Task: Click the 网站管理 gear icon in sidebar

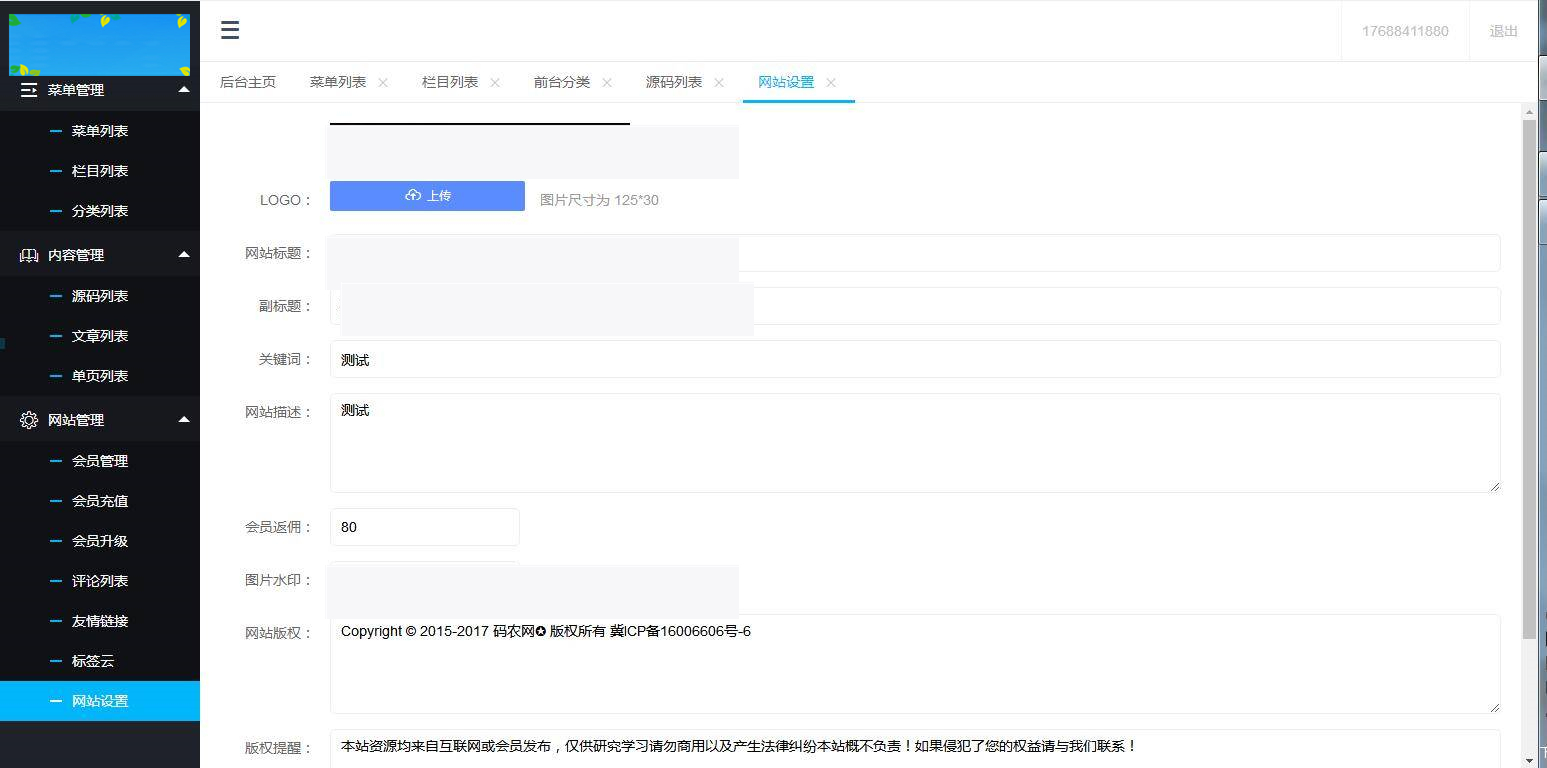Action: [28, 419]
